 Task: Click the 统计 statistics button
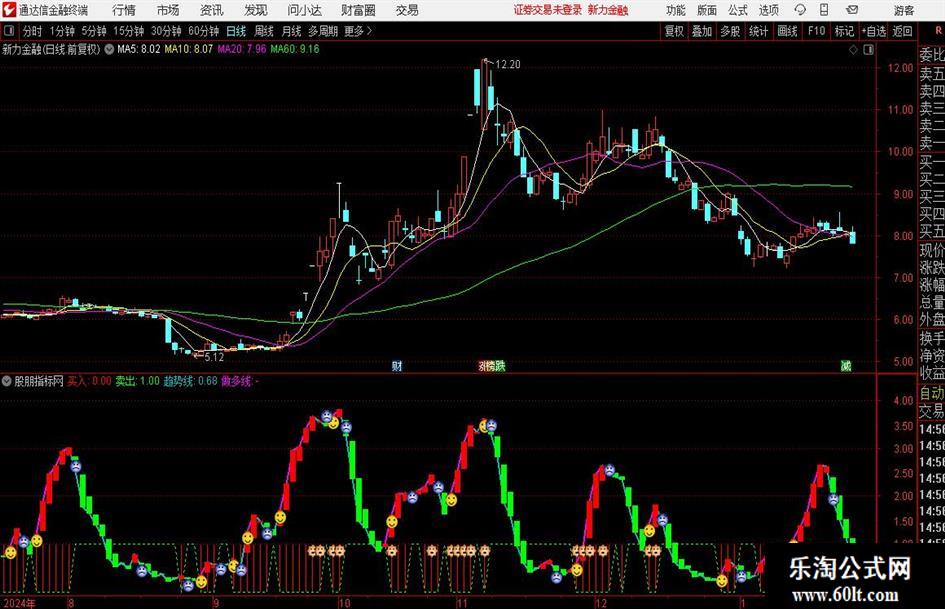(x=758, y=31)
